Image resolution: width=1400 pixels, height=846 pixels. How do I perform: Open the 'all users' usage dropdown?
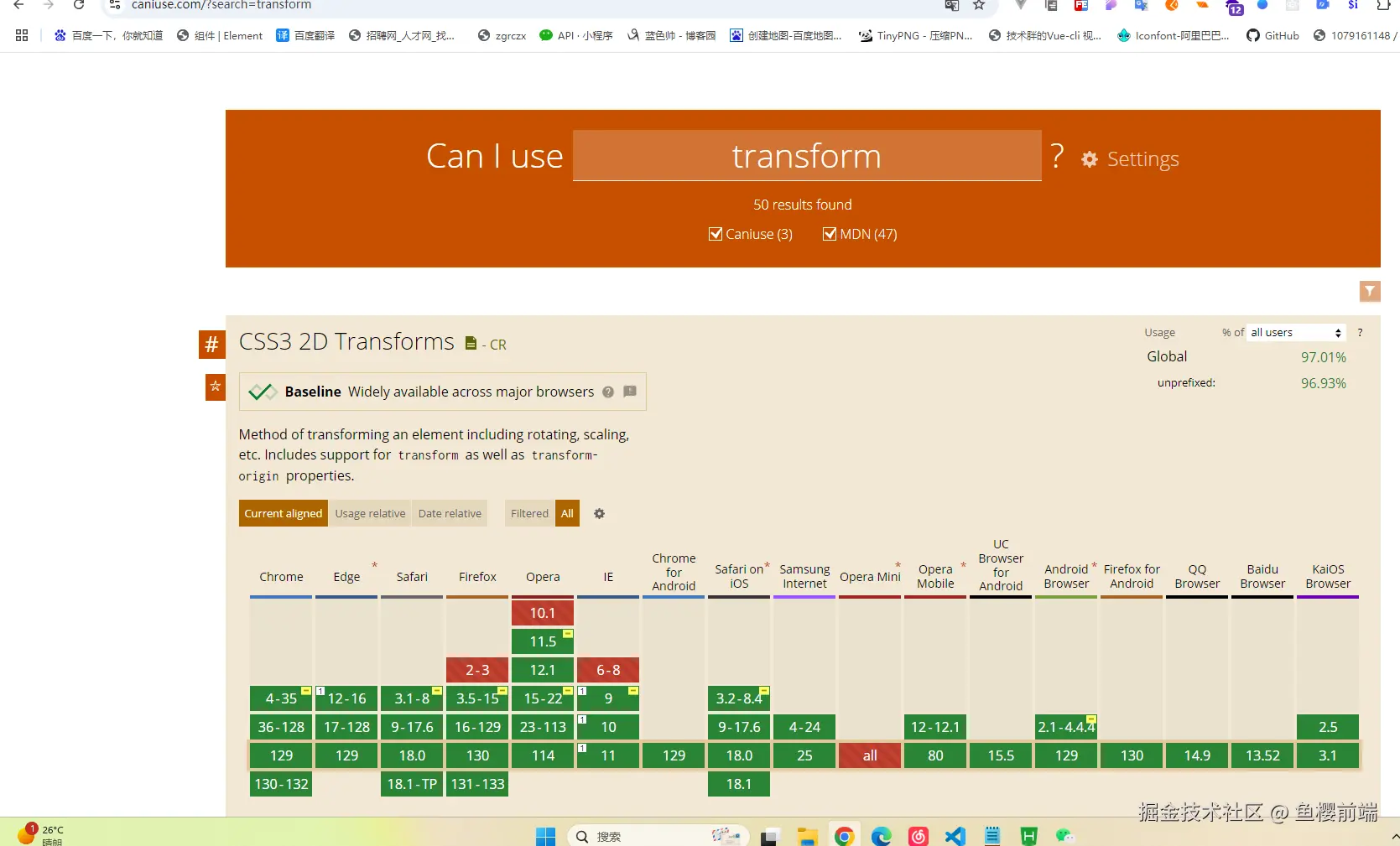(1296, 333)
